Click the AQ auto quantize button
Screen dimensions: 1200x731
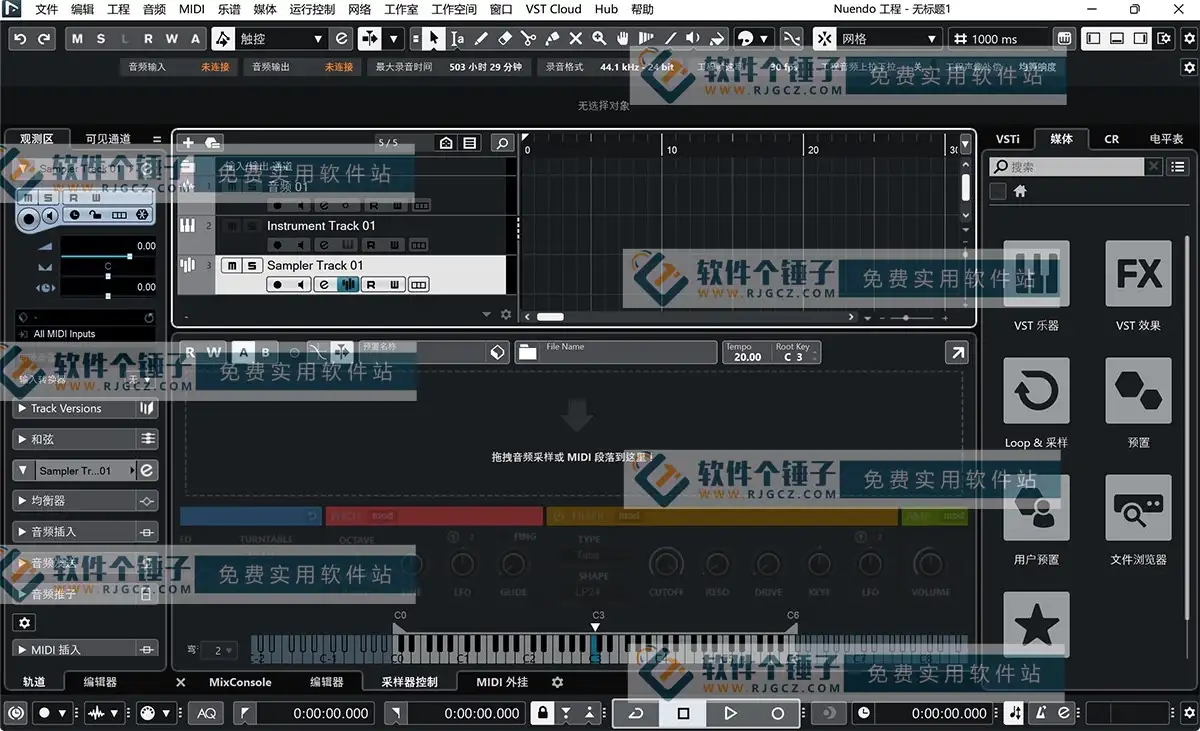(207, 713)
